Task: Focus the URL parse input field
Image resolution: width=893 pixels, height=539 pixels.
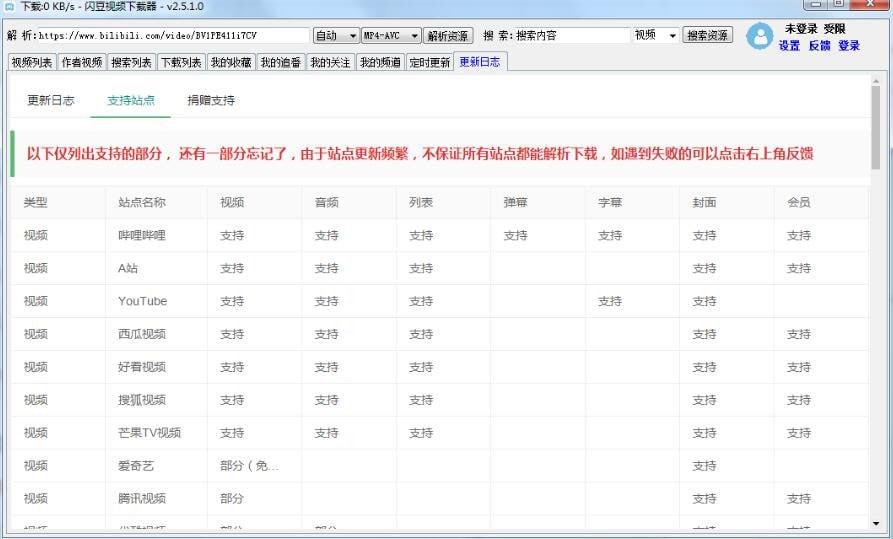Action: 173,35
